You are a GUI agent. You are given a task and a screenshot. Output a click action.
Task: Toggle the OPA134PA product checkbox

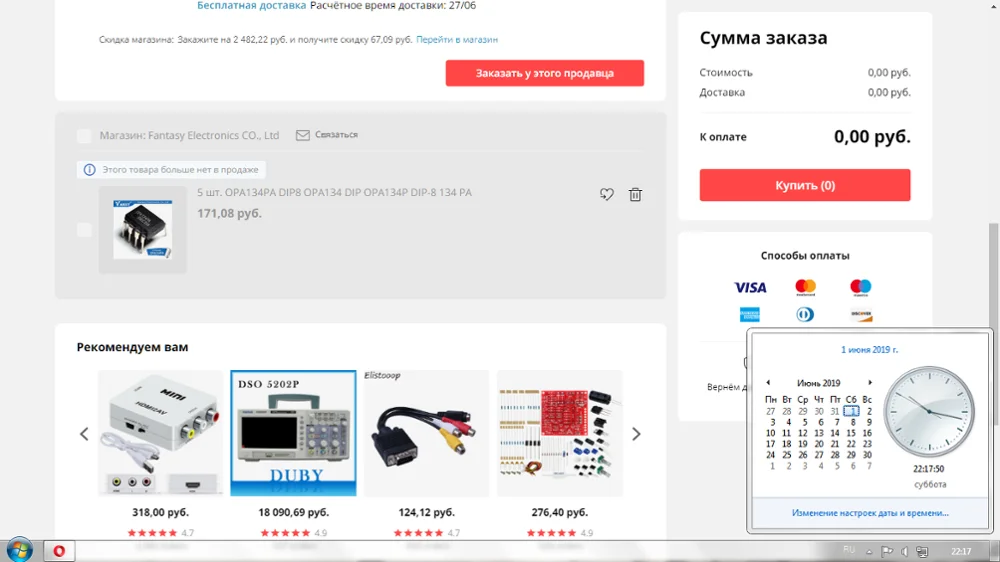tap(84, 230)
